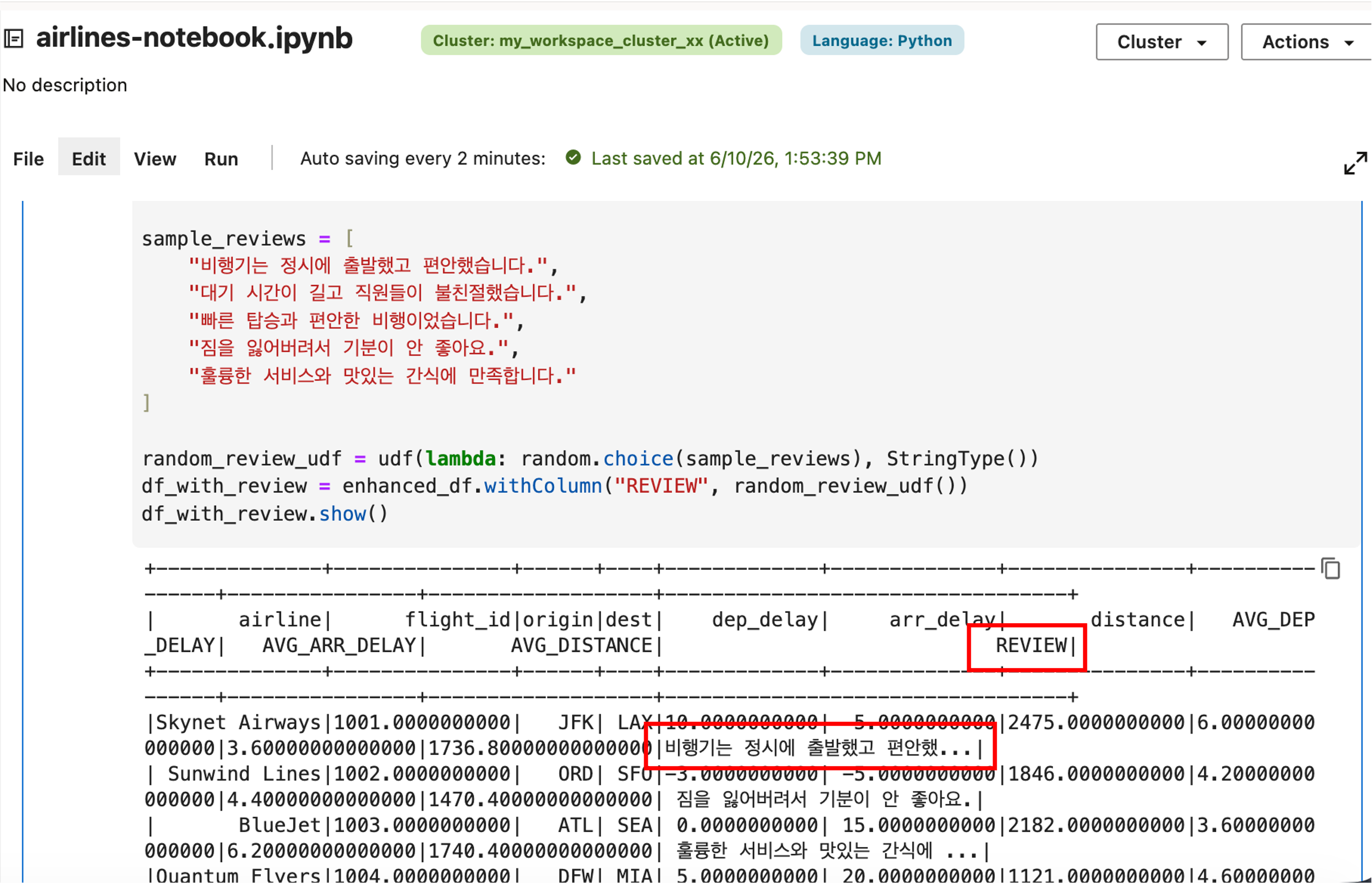This screenshot has width=1372, height=884.
Task: Open the Actions dropdown
Action: click(1307, 42)
